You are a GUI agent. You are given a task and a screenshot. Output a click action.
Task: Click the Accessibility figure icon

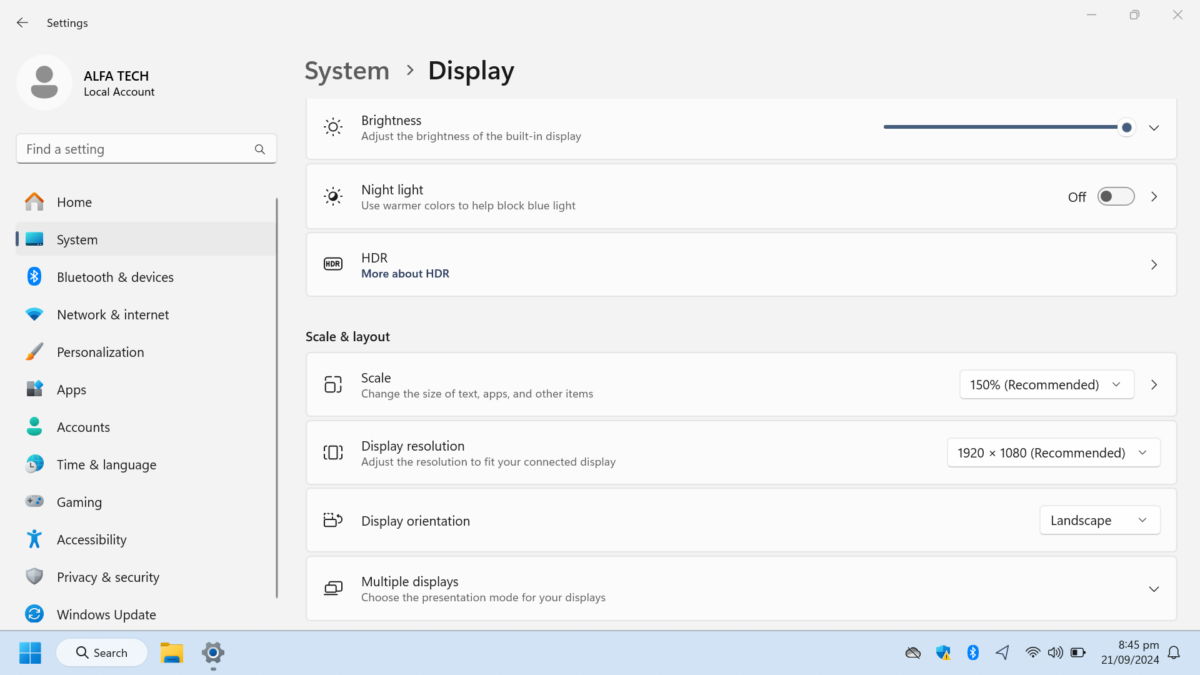point(34,539)
